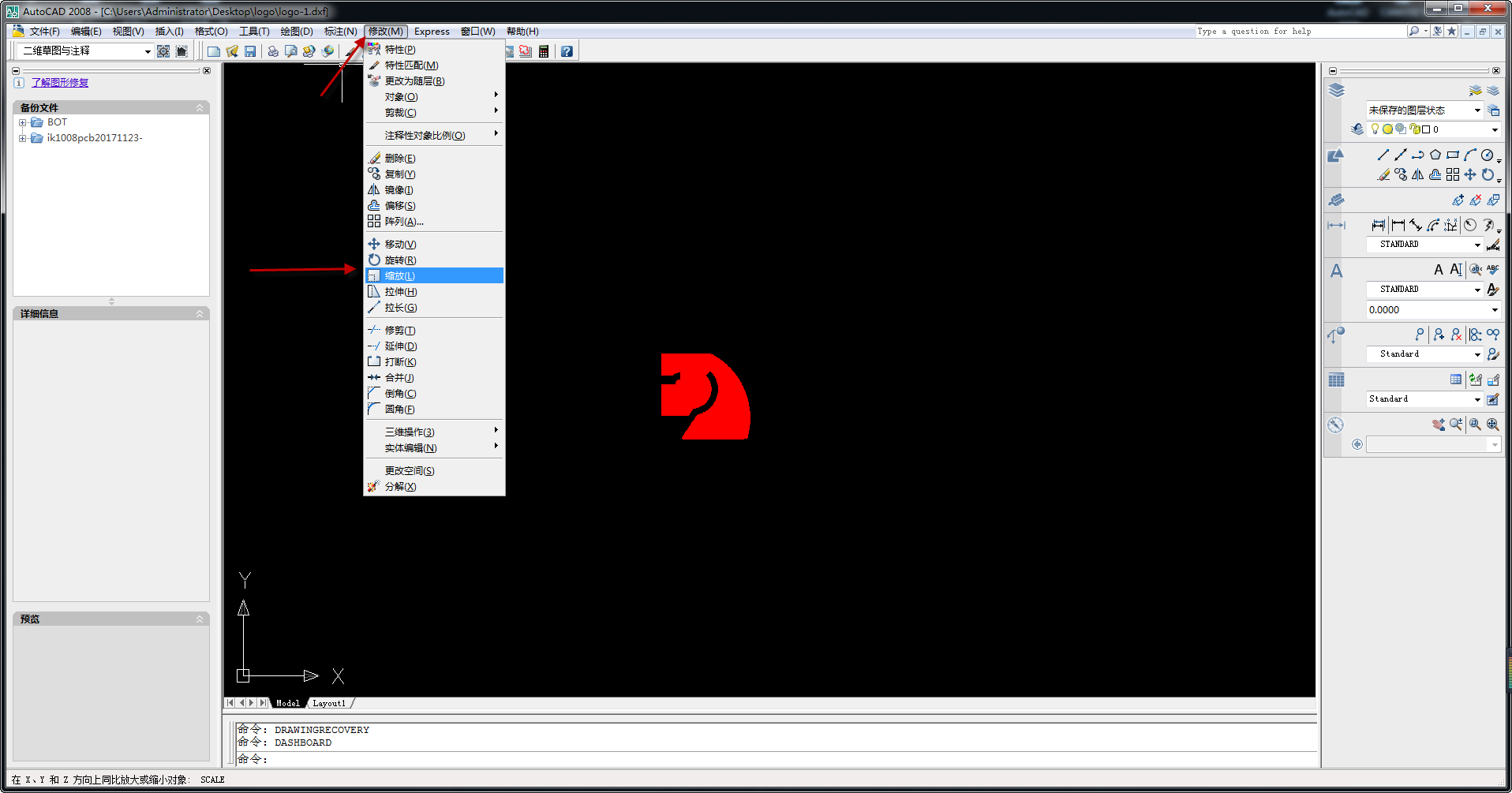Click the 了解图形修复 link
This screenshot has width=1512, height=793.
60,82
